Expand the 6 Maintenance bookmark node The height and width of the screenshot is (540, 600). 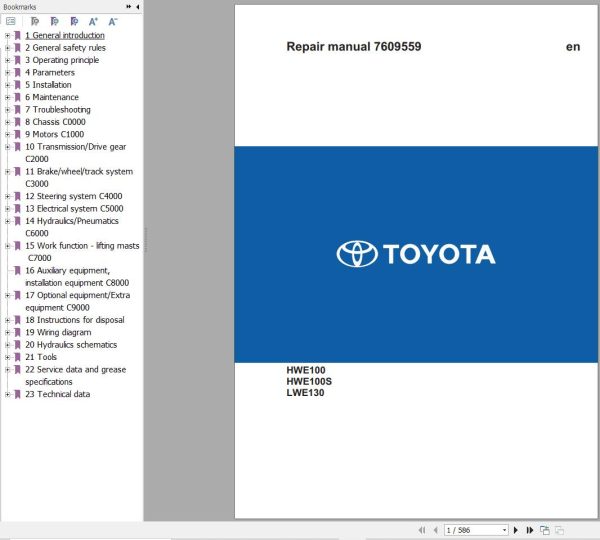tap(7, 97)
